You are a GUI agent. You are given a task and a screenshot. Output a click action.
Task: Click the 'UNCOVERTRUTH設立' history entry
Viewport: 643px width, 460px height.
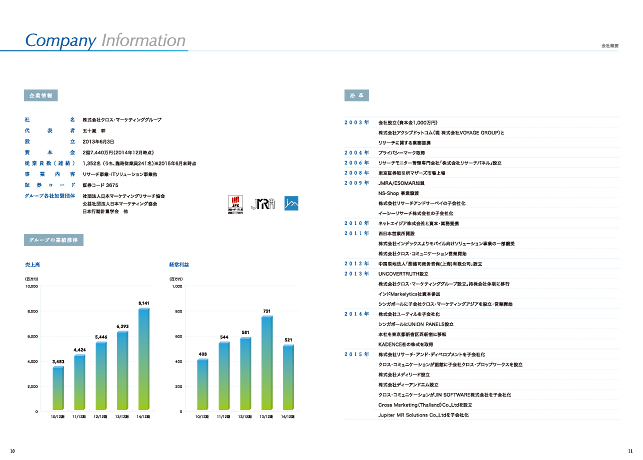point(403,273)
